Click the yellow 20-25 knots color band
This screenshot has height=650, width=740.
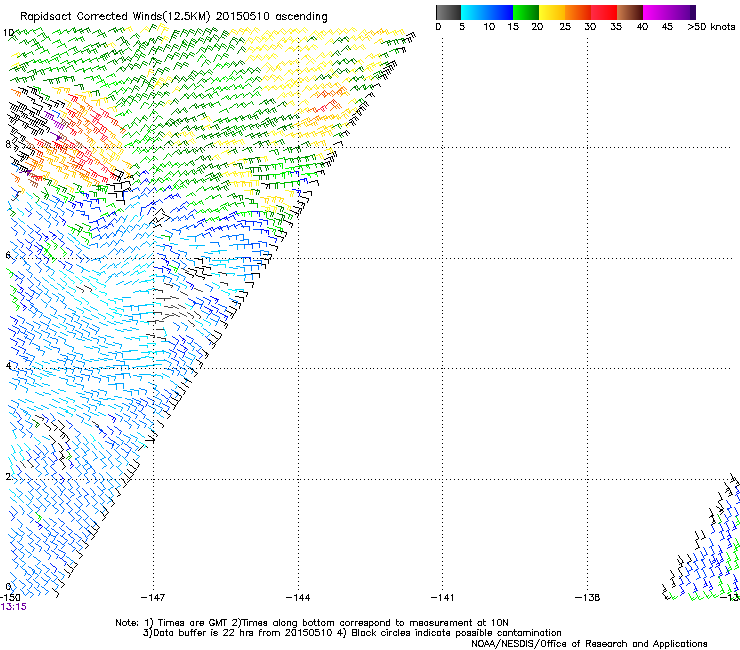click(552, 12)
